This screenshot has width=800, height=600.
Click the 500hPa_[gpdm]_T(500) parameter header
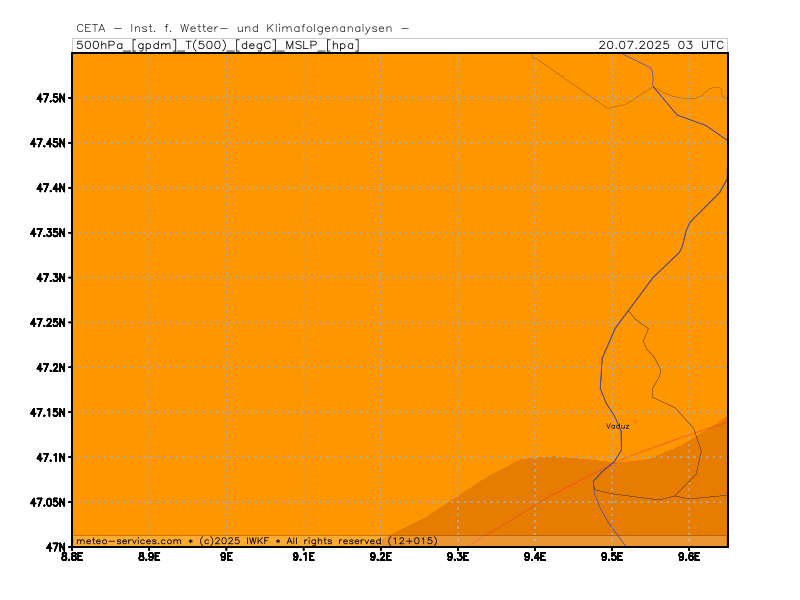tap(218, 45)
